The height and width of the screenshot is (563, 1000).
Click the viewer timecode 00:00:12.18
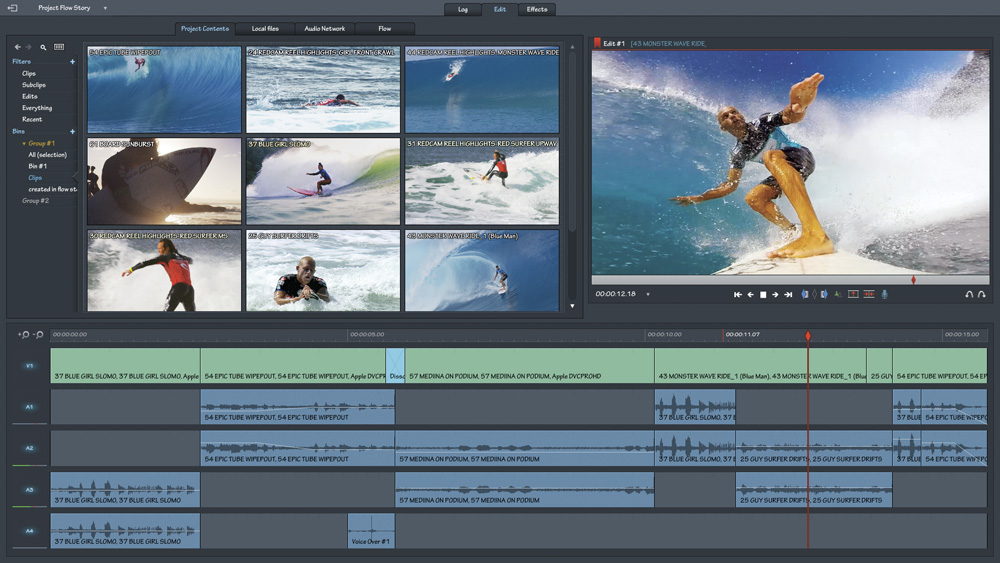point(615,294)
